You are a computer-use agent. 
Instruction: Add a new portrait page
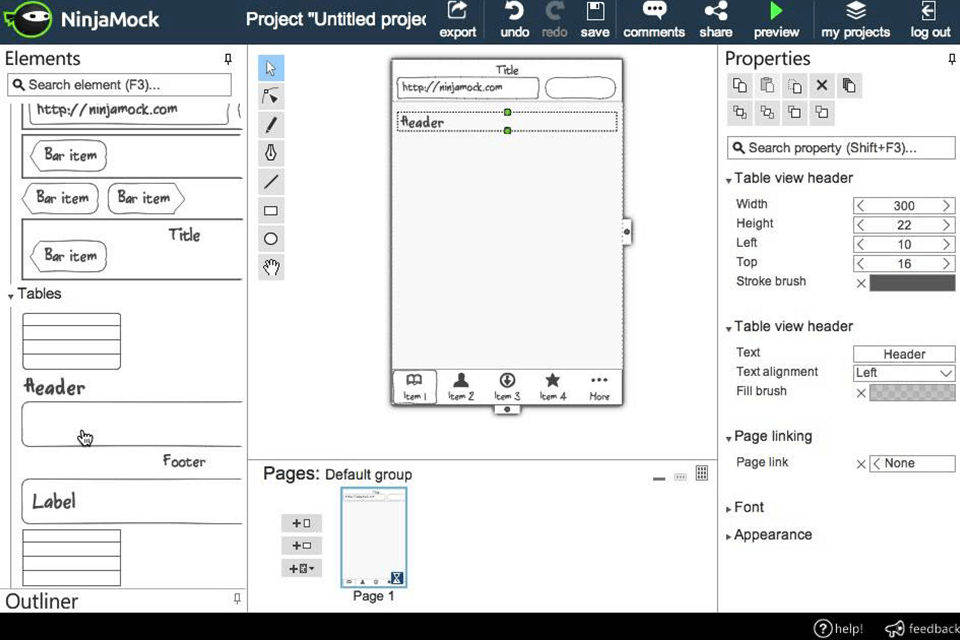point(301,524)
